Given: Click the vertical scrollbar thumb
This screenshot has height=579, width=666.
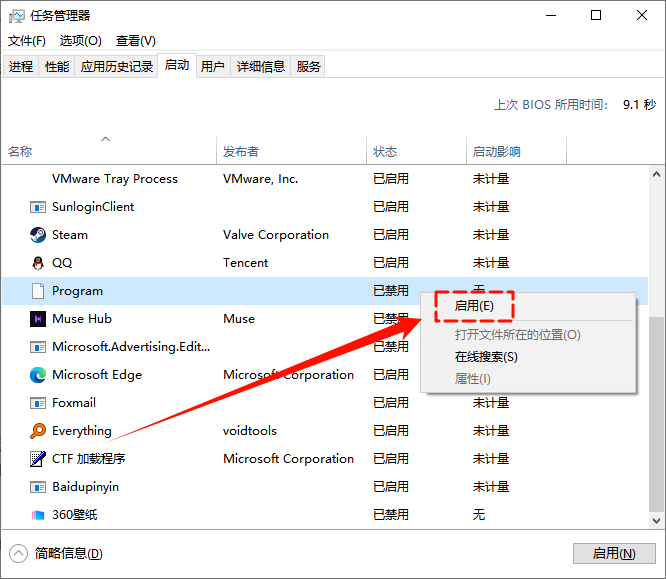Looking at the screenshot, I should [656, 414].
